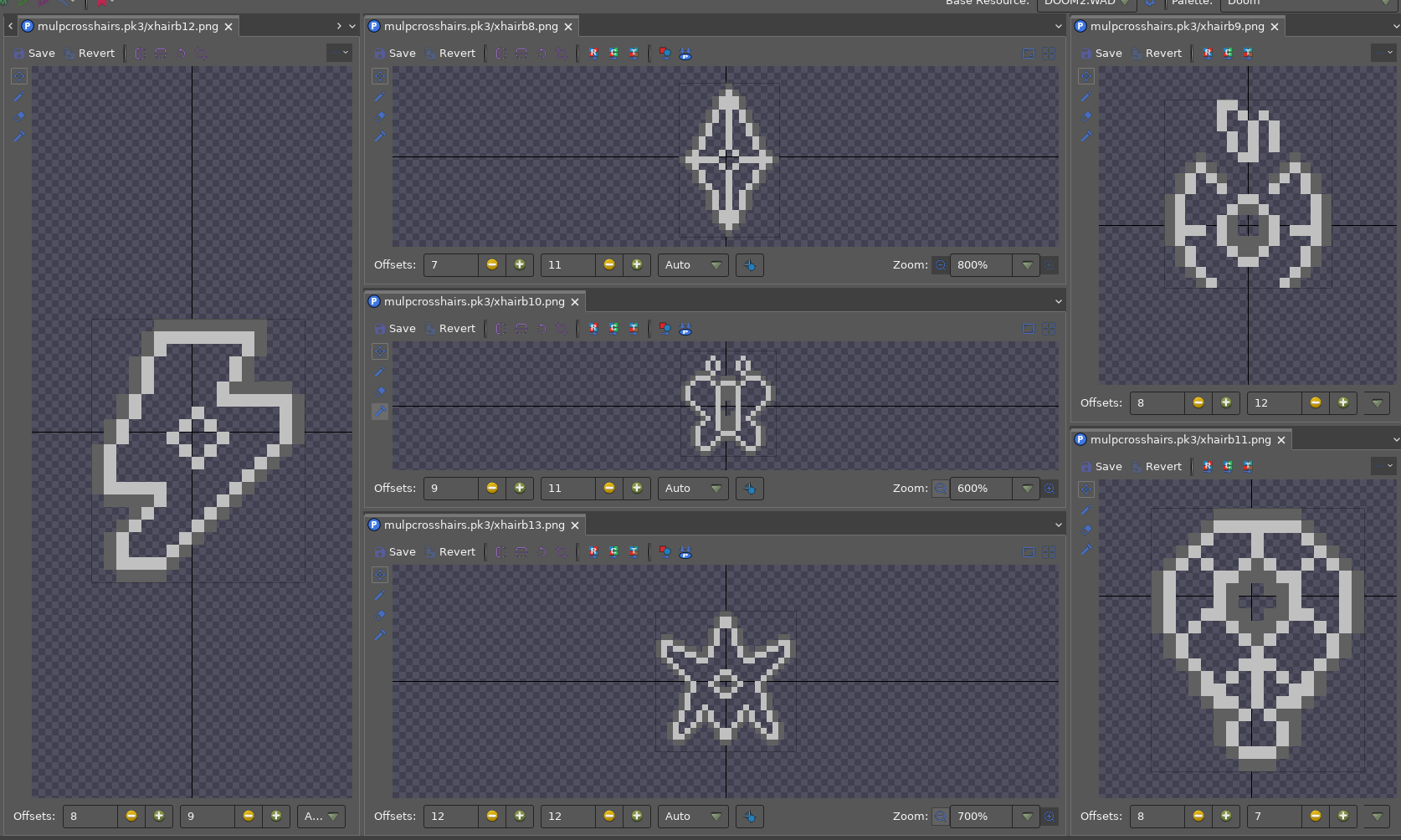This screenshot has width=1401, height=840.
Task: Open the Tint tool for xhairb11.png
Action: (x=1248, y=467)
